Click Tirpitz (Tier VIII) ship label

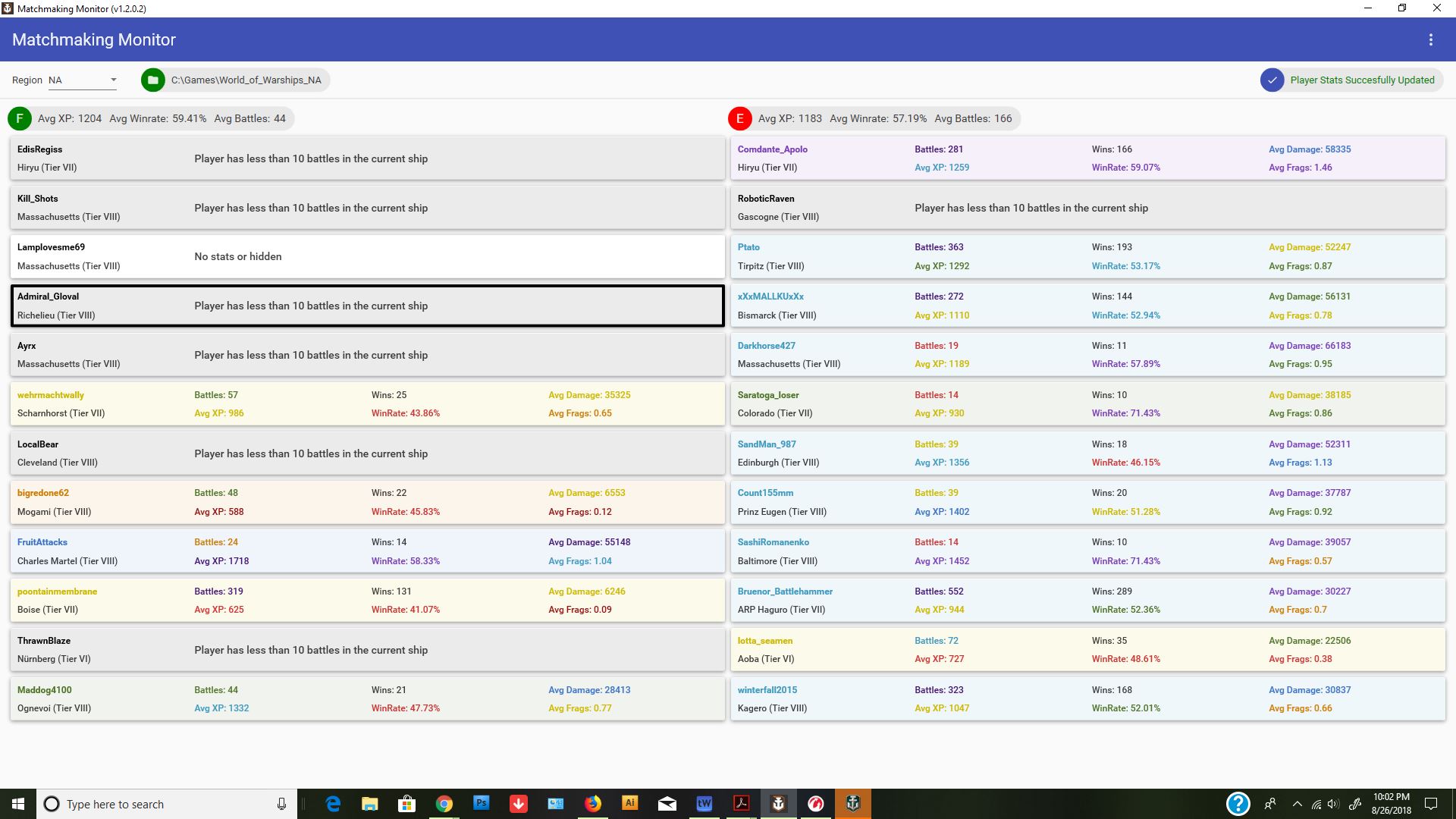(x=770, y=266)
